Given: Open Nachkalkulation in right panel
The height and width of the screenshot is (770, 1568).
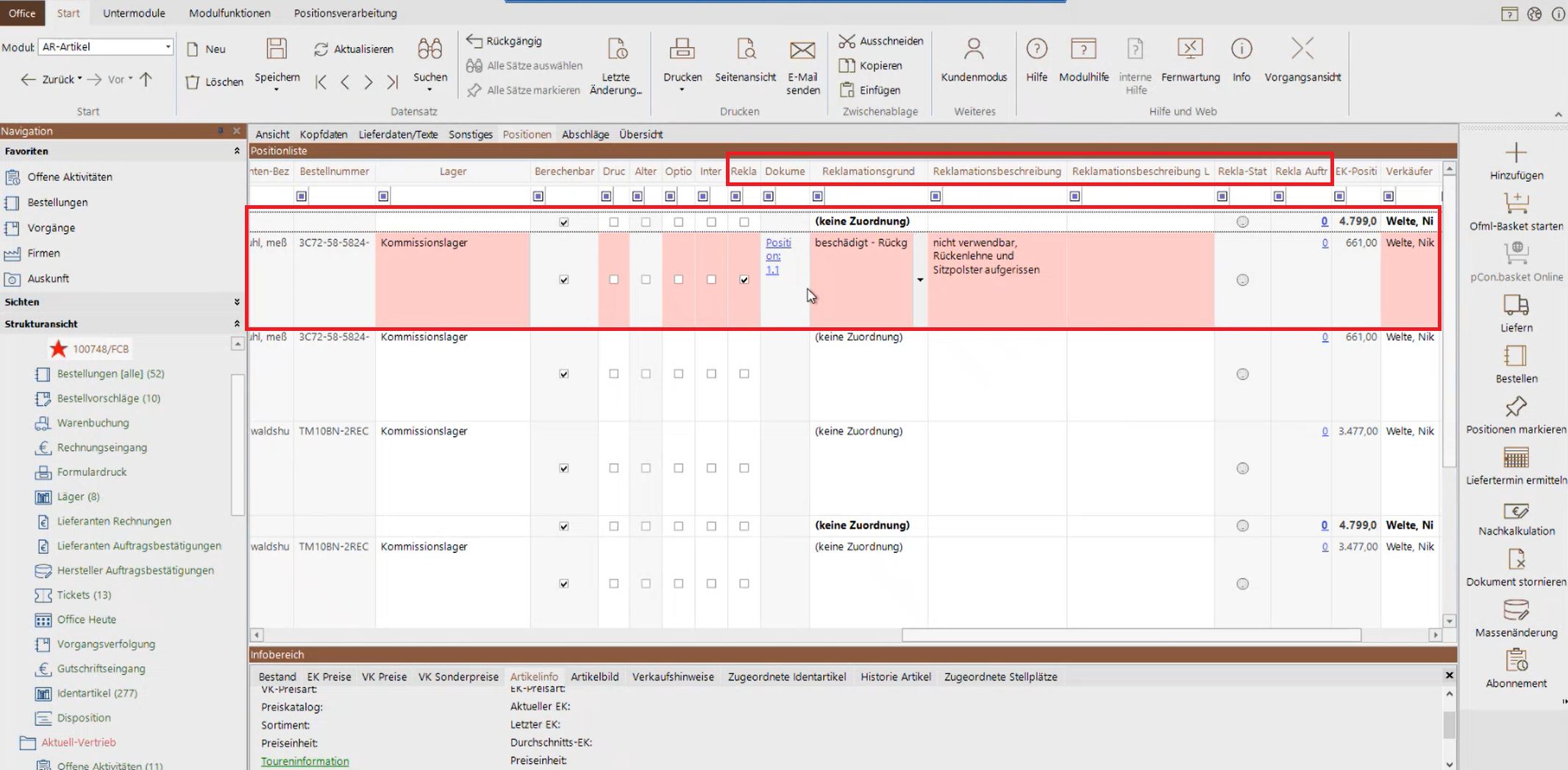Looking at the screenshot, I should tap(1515, 511).
